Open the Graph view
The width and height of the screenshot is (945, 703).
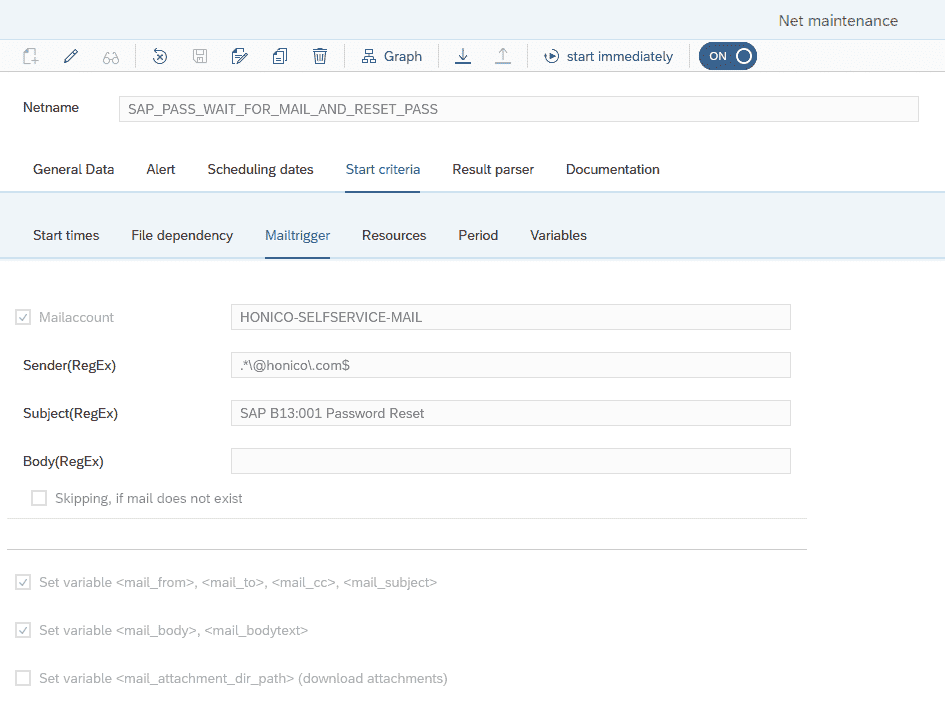pyautogui.click(x=392, y=57)
